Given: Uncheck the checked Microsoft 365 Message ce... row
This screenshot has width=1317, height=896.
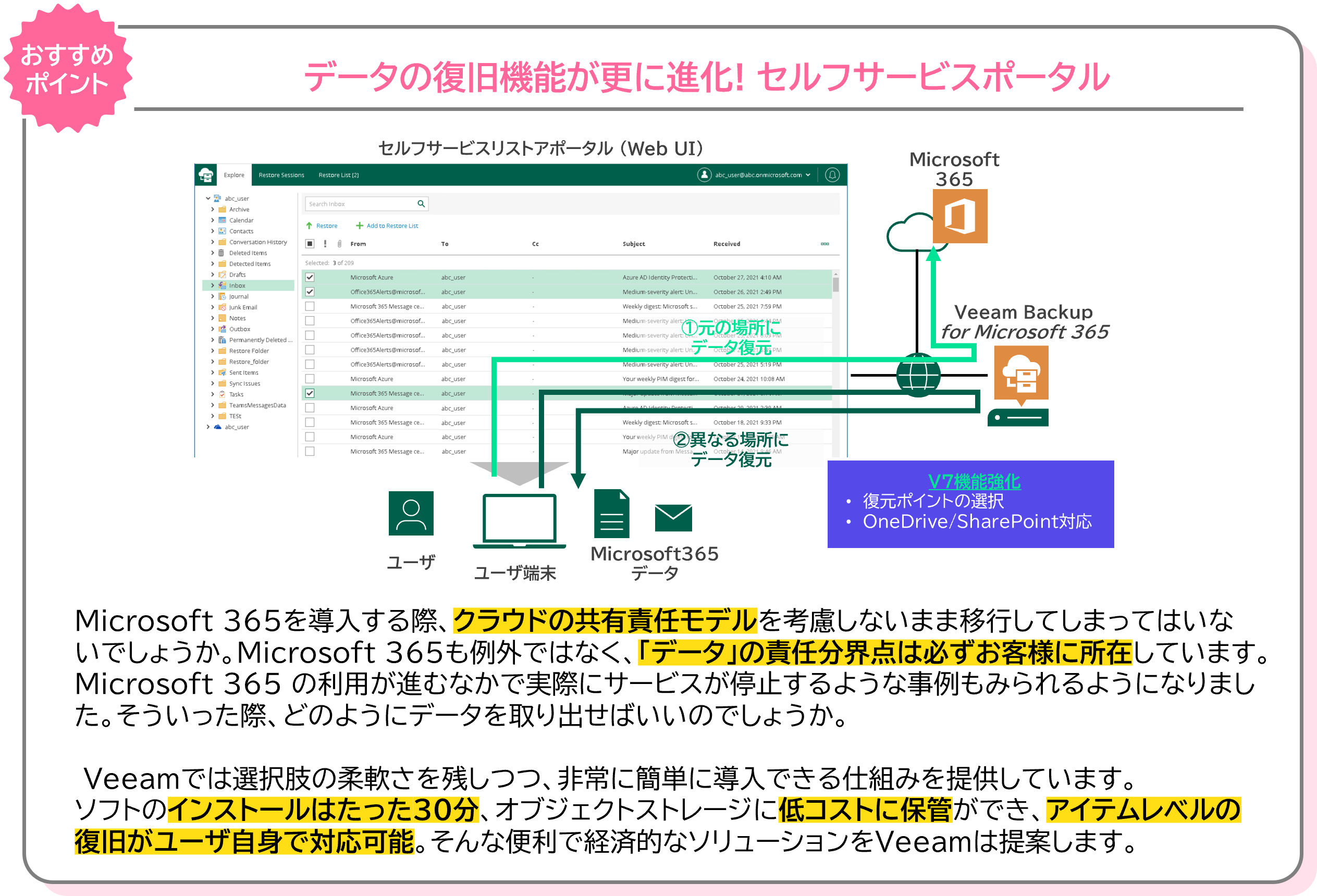Looking at the screenshot, I should (x=310, y=394).
